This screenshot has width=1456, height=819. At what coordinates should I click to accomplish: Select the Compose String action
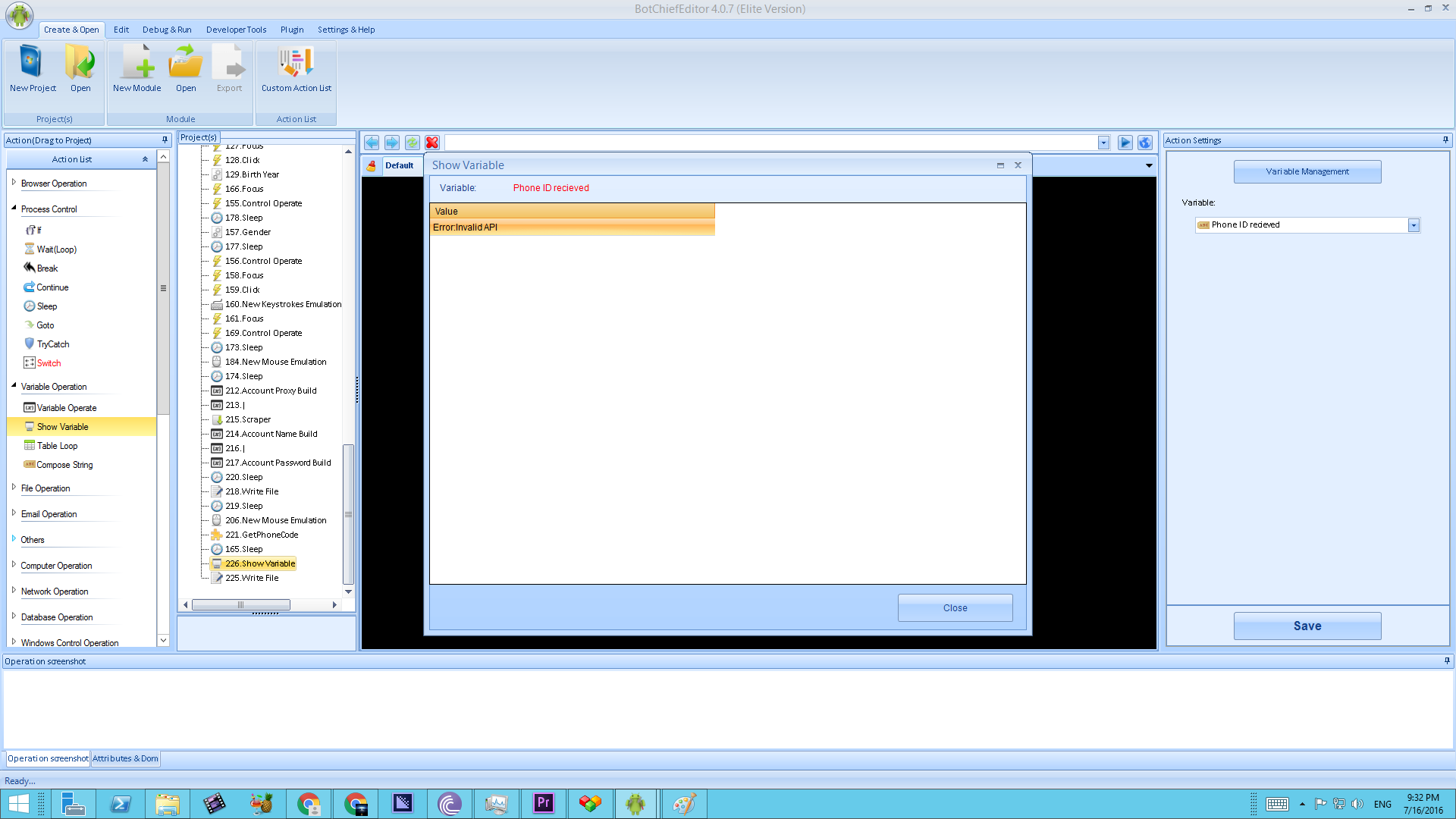[64, 465]
